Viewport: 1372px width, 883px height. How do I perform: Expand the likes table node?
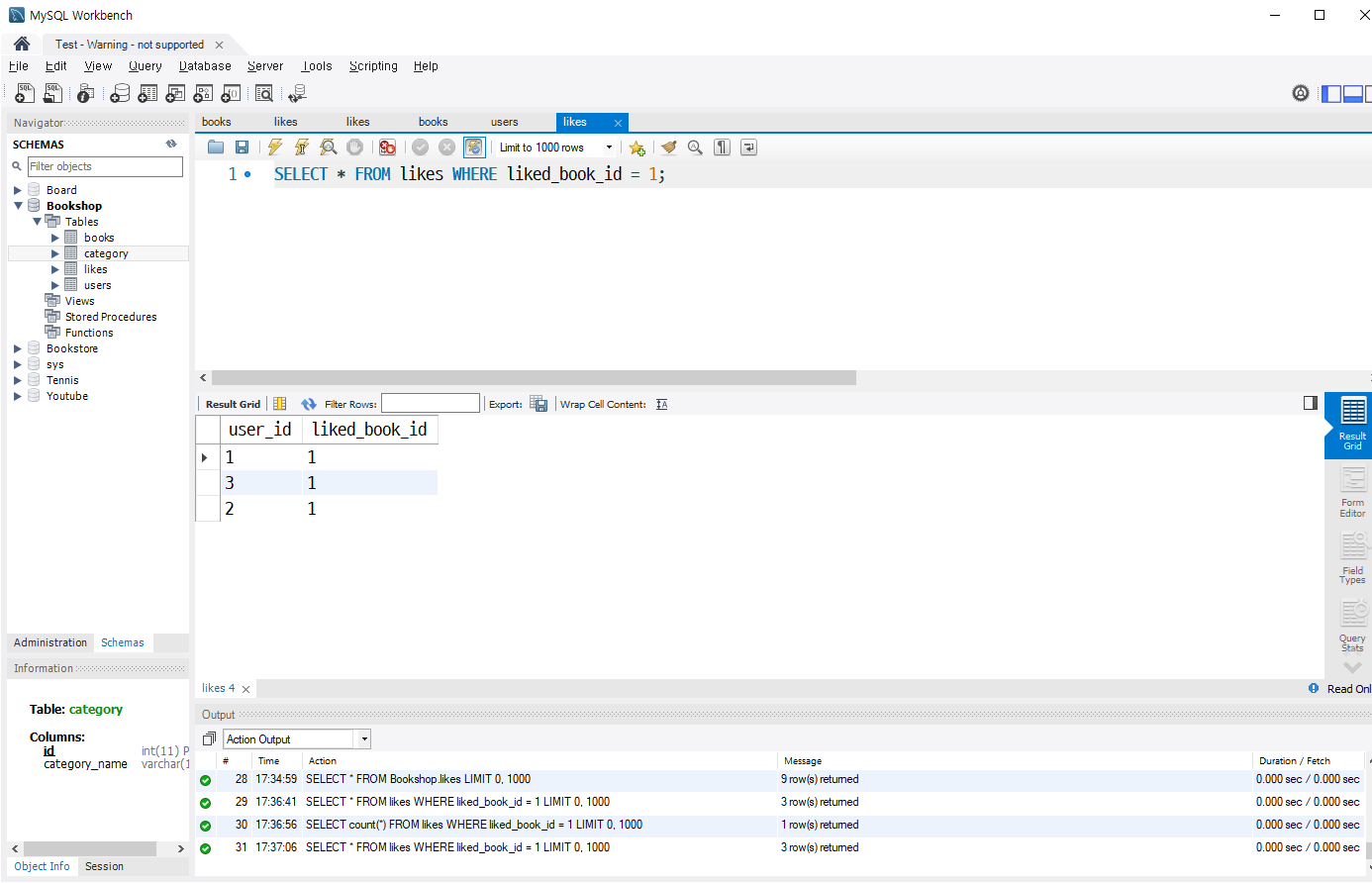point(55,269)
